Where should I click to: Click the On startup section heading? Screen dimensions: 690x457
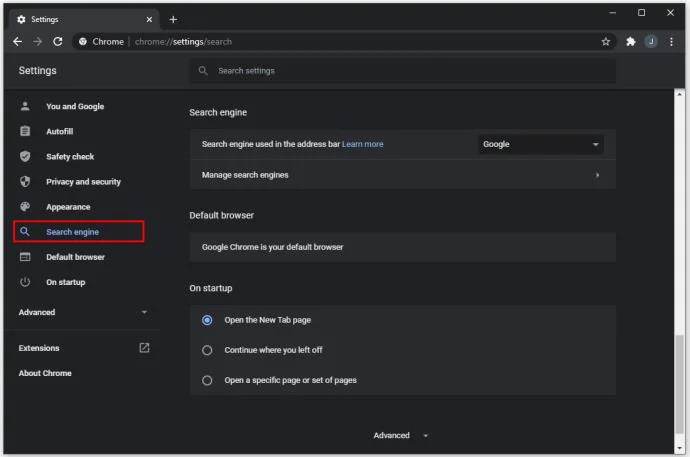(x=211, y=288)
